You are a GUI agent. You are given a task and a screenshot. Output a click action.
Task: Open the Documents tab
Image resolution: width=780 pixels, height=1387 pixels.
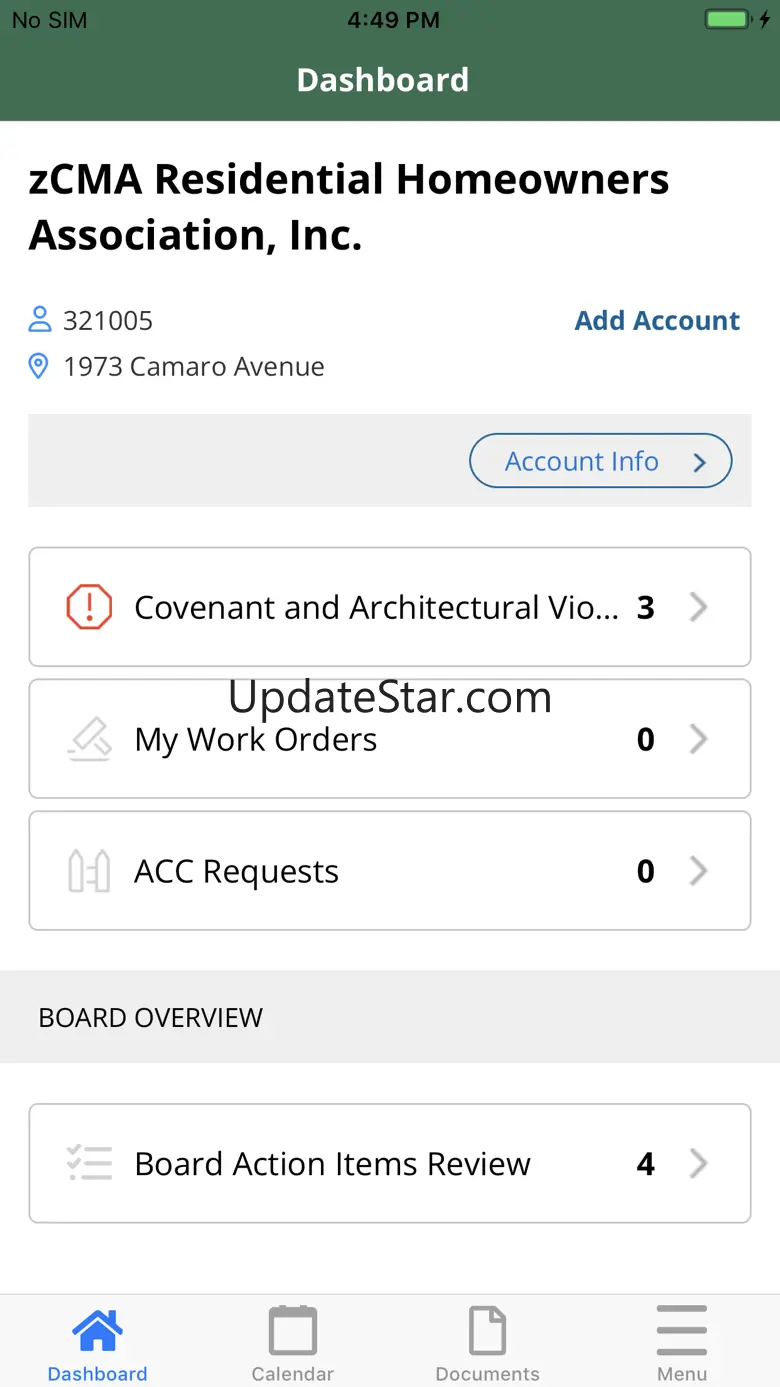487,1344
